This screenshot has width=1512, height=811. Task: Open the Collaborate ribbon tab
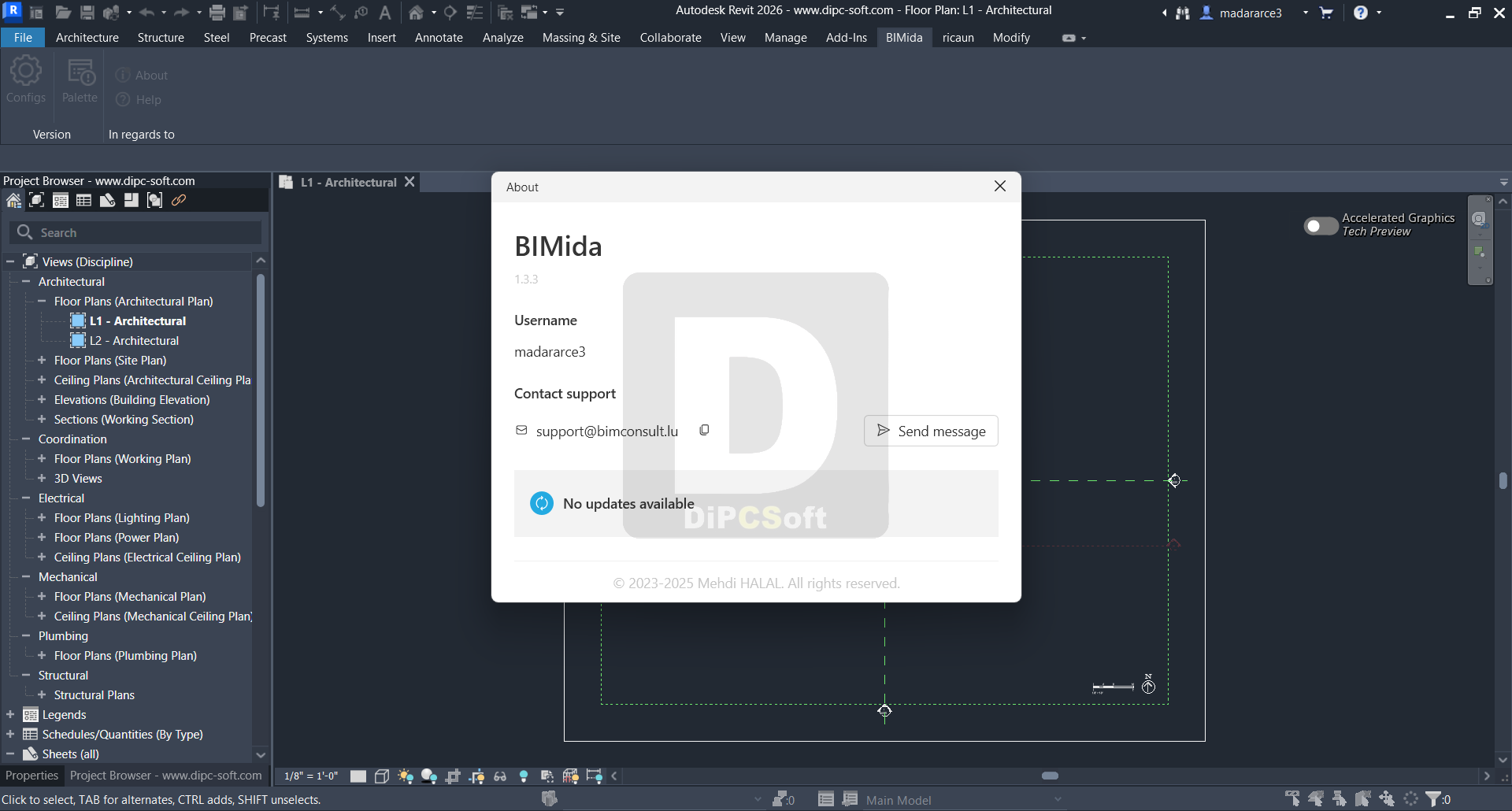pyautogui.click(x=670, y=38)
